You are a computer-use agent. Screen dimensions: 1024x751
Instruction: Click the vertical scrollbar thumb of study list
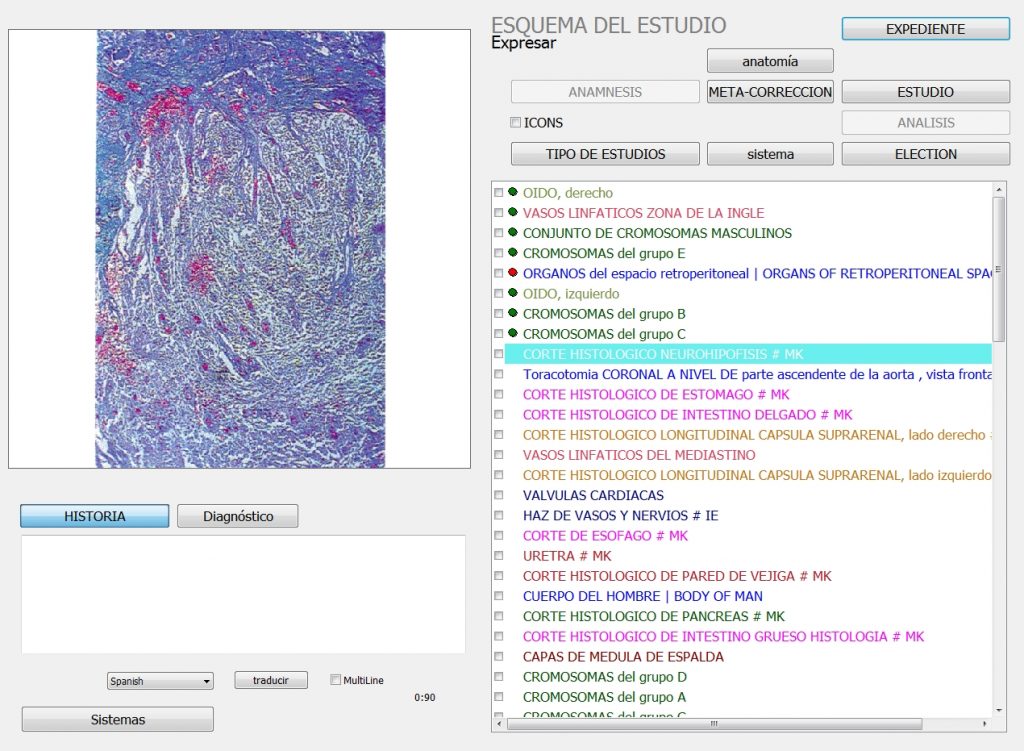999,268
